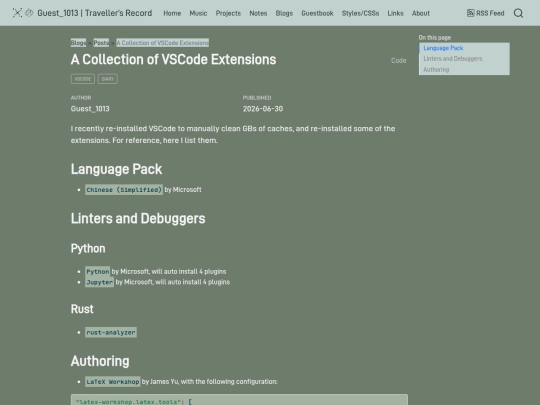This screenshot has height=405, width=540.
Task: Click the Language Pack heading
Action: coord(116,169)
